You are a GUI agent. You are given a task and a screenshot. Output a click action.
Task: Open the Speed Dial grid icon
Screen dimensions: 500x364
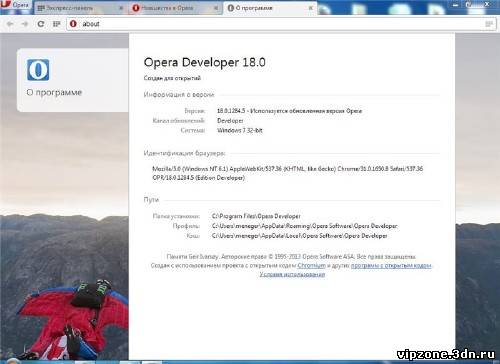point(57,24)
